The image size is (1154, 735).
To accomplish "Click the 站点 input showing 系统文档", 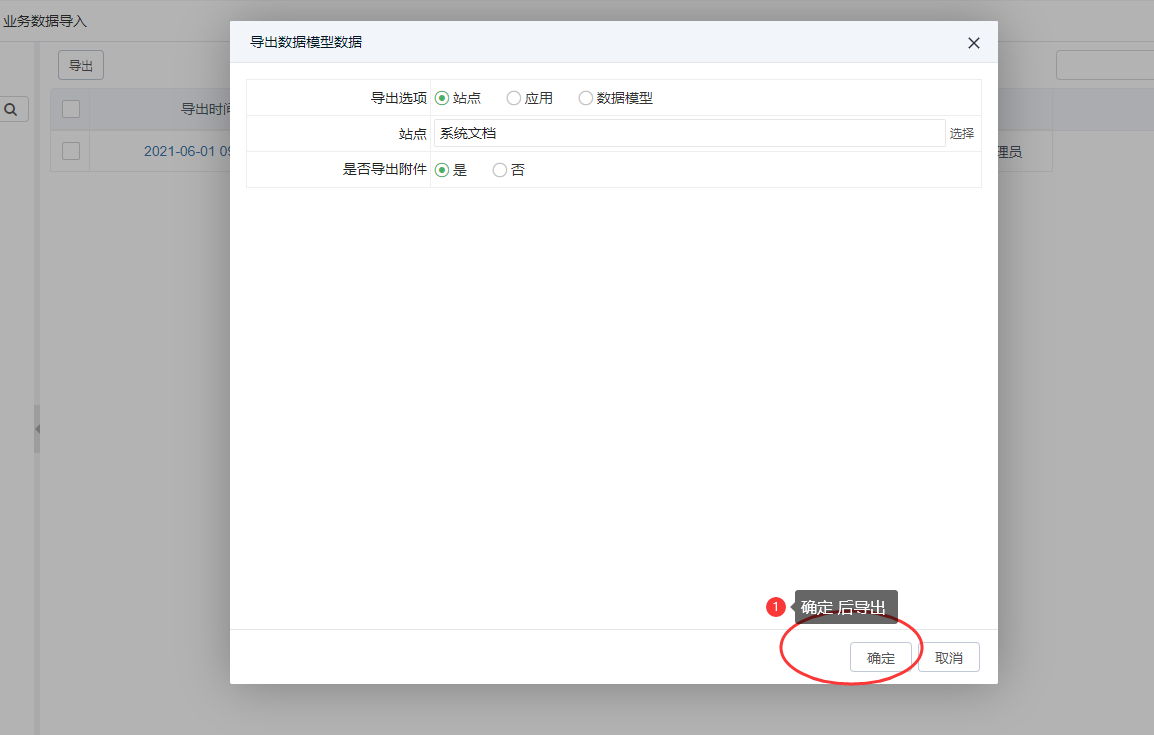I will [690, 133].
